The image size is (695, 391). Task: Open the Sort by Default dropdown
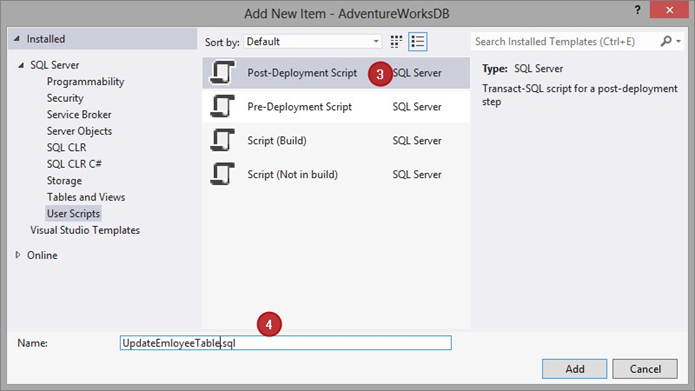pos(312,42)
